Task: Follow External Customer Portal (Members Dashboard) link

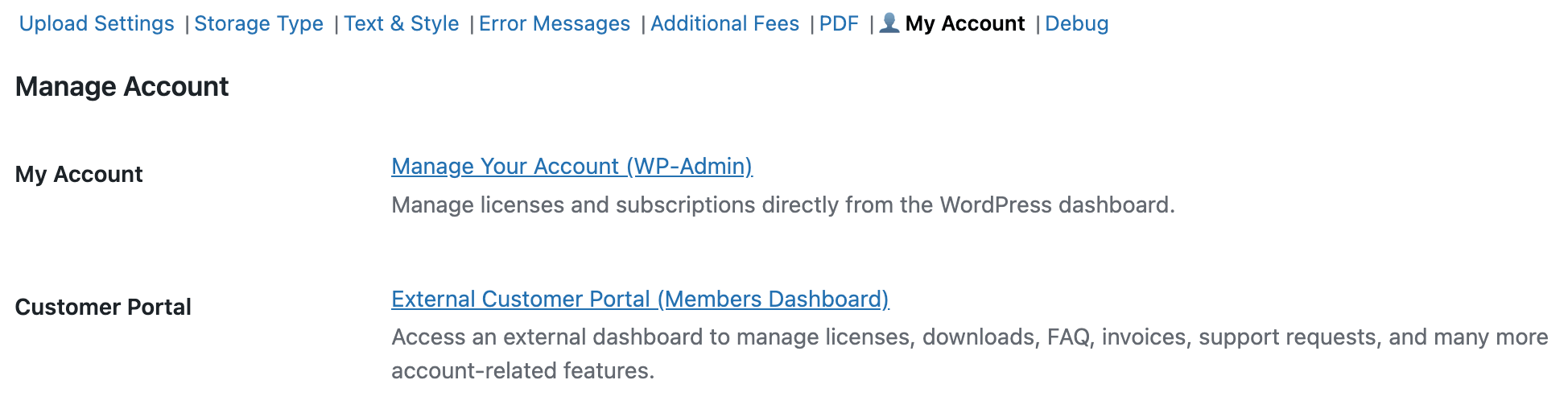Action: [x=640, y=300]
